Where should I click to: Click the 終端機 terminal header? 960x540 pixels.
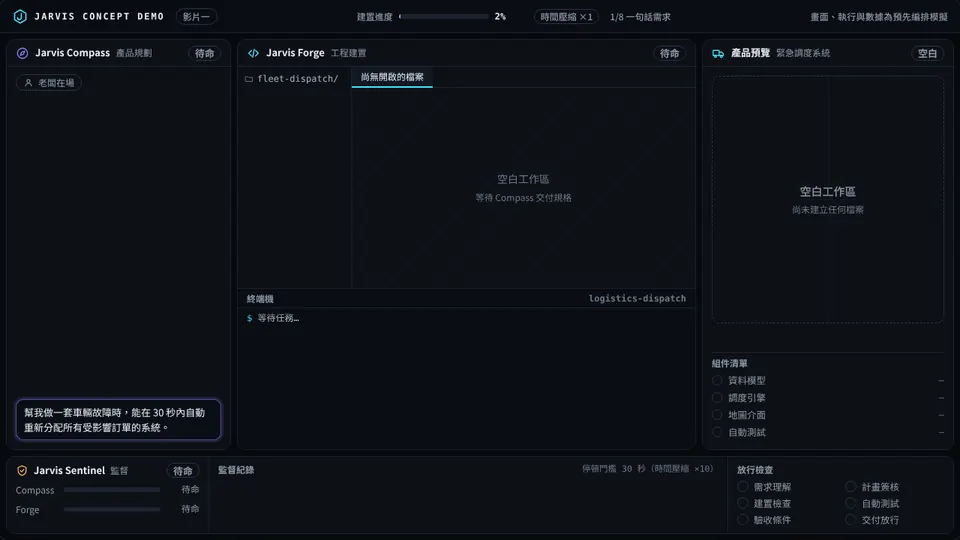click(260, 299)
